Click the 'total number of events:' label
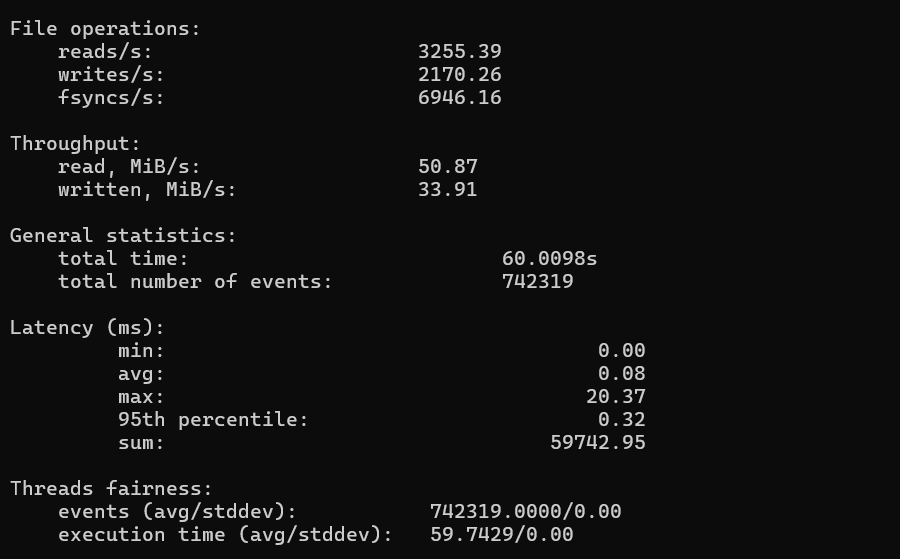Screen dimensions: 900x559 195,282
